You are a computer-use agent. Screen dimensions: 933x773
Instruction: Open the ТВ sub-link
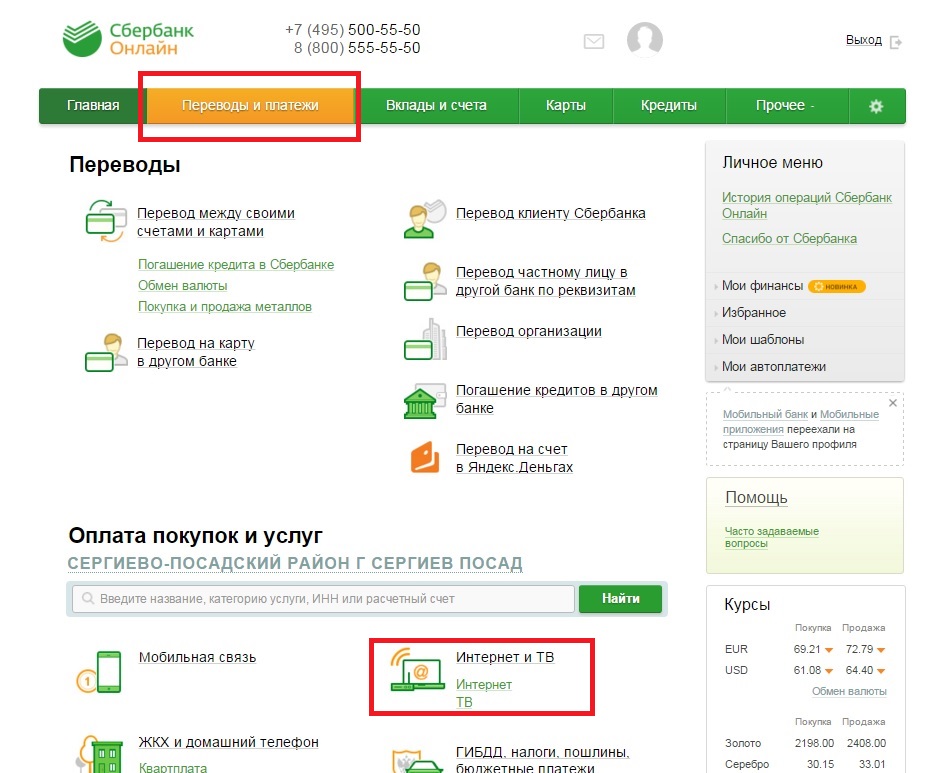point(464,702)
